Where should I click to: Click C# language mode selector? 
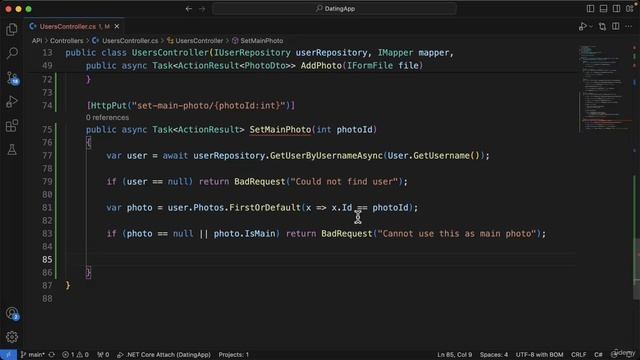click(x=598, y=355)
